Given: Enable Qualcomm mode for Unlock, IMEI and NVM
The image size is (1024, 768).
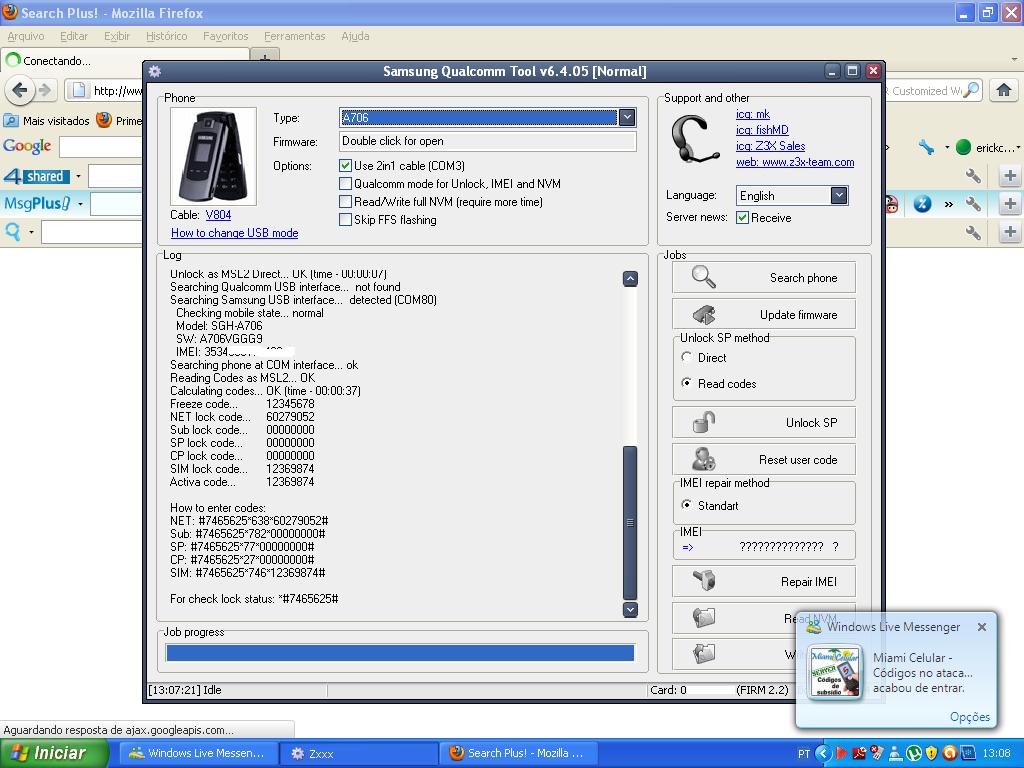Looking at the screenshot, I should tap(345, 184).
